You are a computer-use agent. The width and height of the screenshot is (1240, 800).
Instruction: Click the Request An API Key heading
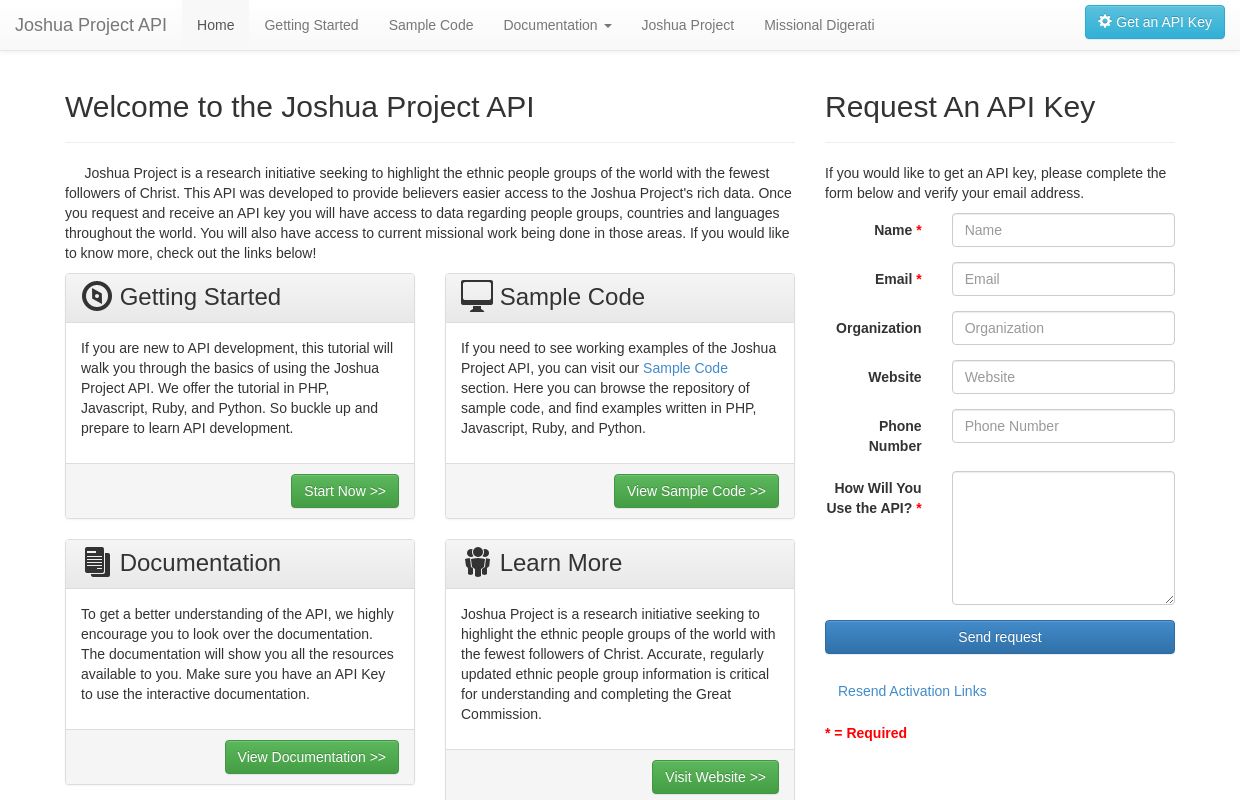point(960,107)
